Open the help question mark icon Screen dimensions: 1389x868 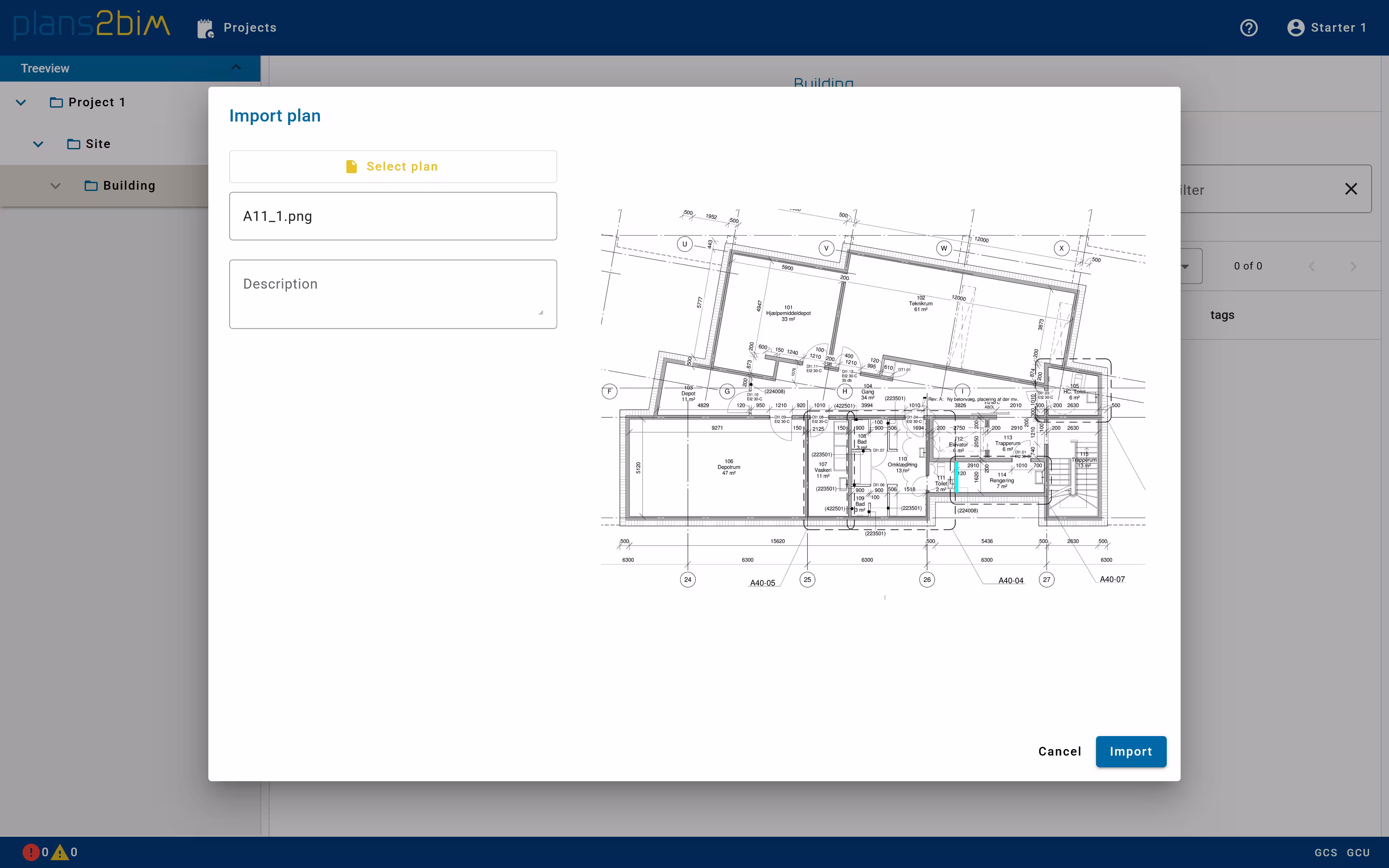[1250, 27]
